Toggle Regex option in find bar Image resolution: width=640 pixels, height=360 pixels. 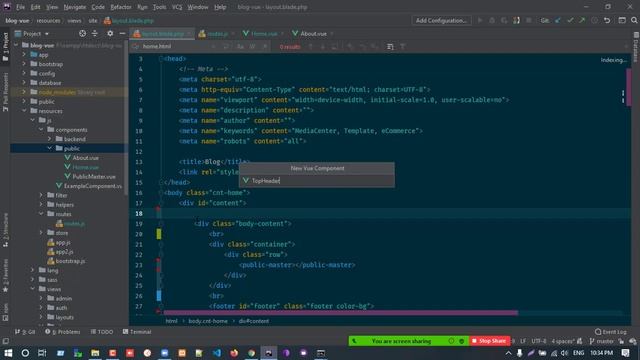tap(264, 47)
